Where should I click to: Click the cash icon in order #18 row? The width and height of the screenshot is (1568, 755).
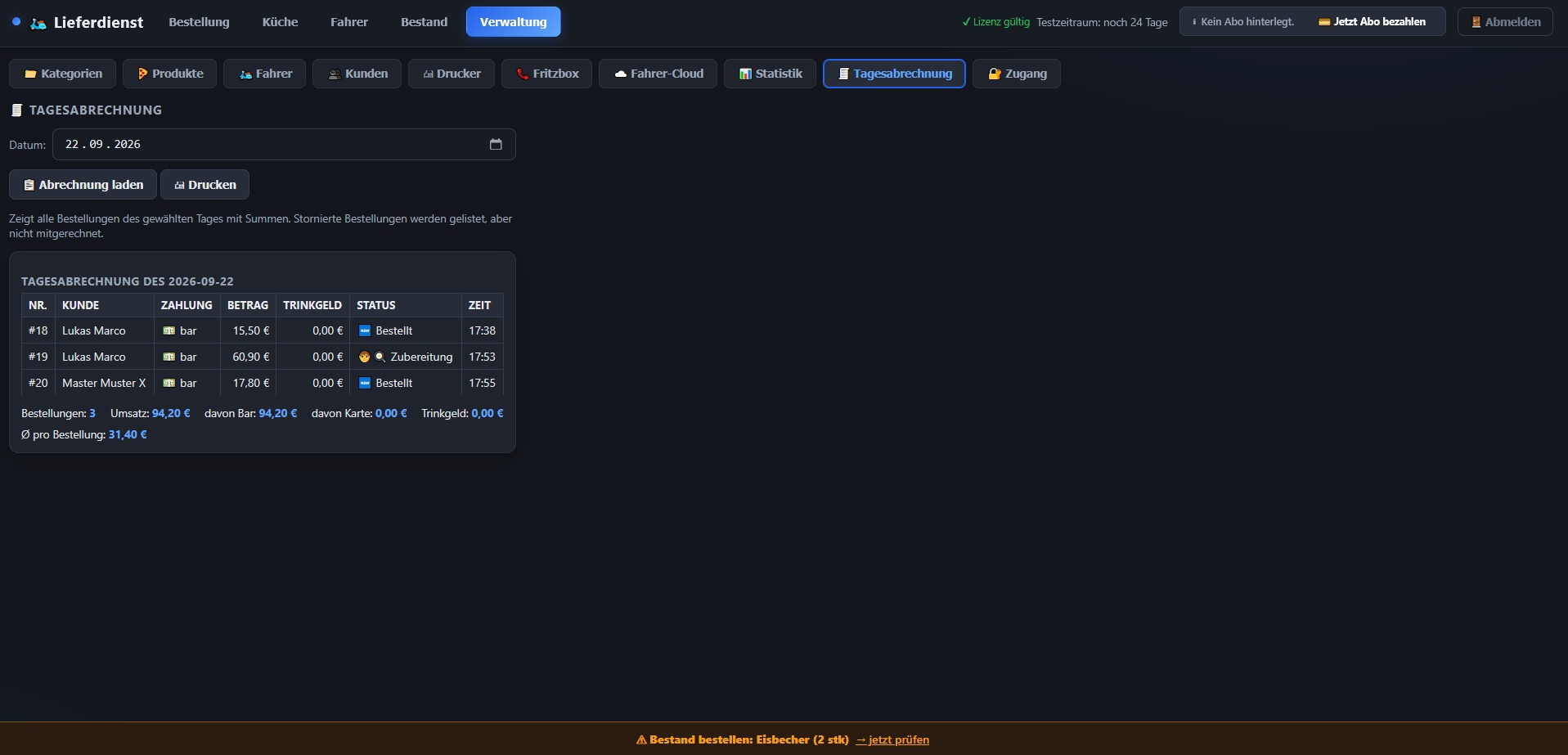[x=169, y=330]
